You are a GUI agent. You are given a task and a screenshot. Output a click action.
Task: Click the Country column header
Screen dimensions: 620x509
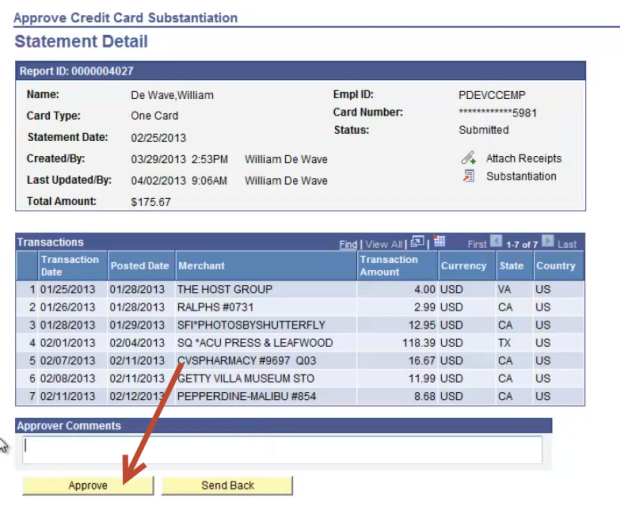coord(555,266)
